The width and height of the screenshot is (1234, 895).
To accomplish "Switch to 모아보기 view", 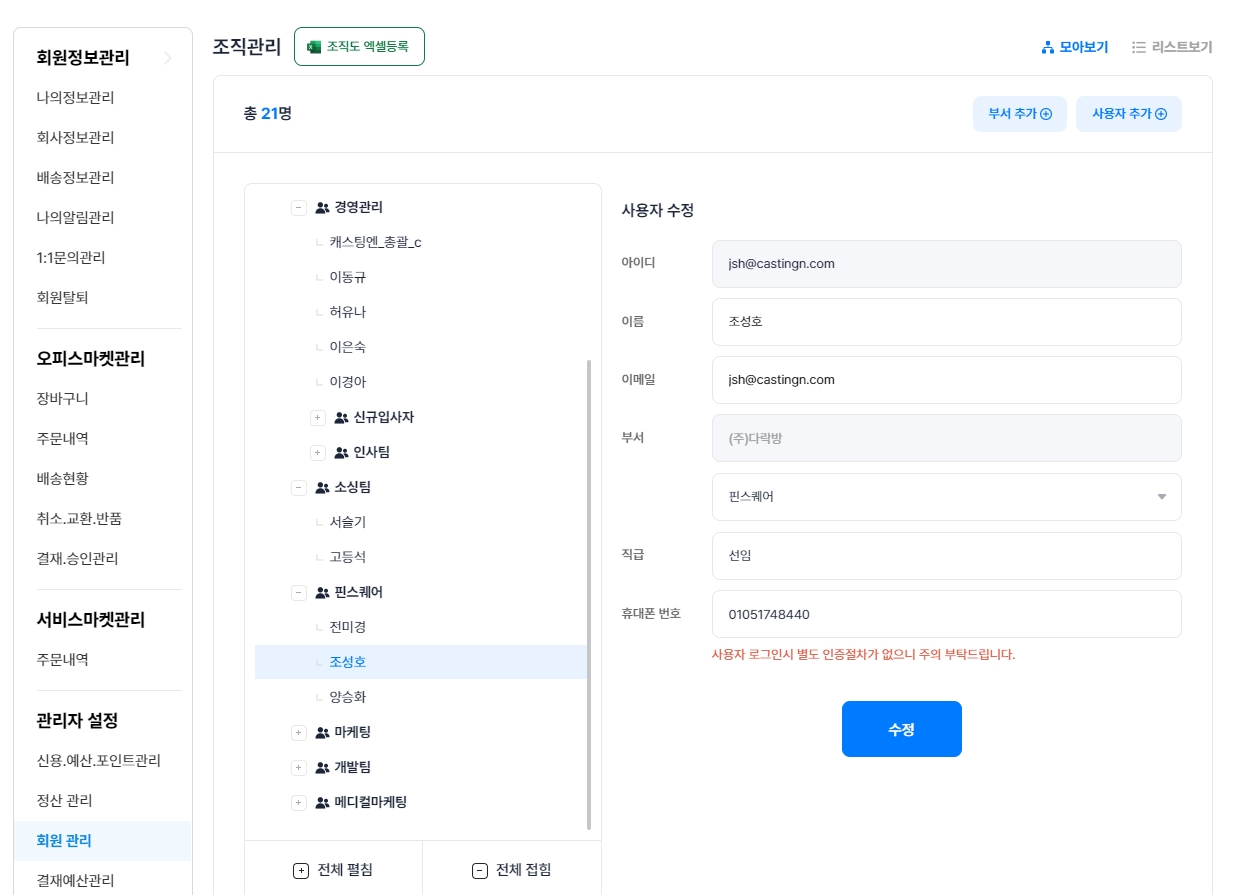I will click(x=1075, y=47).
